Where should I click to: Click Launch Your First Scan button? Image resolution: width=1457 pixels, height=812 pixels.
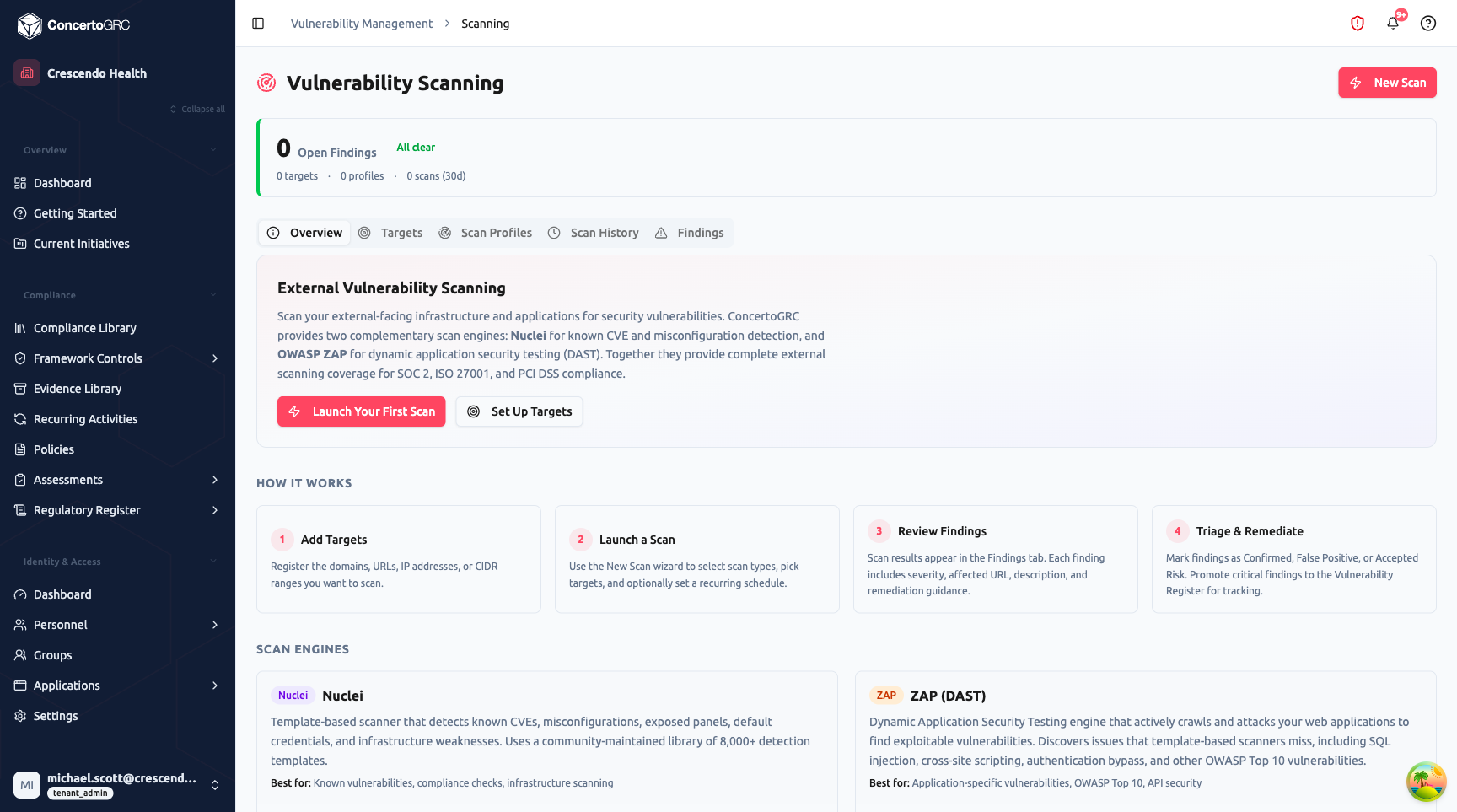tap(361, 411)
